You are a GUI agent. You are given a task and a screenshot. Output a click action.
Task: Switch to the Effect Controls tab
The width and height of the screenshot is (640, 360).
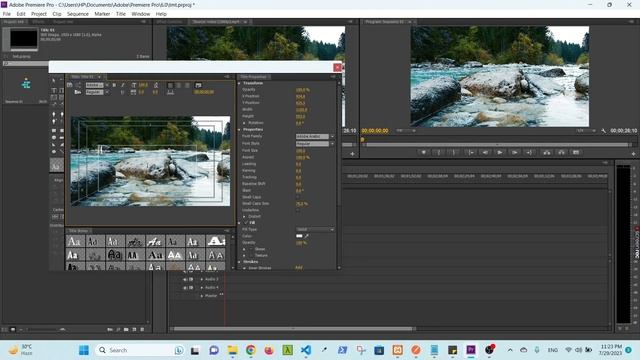point(169,22)
